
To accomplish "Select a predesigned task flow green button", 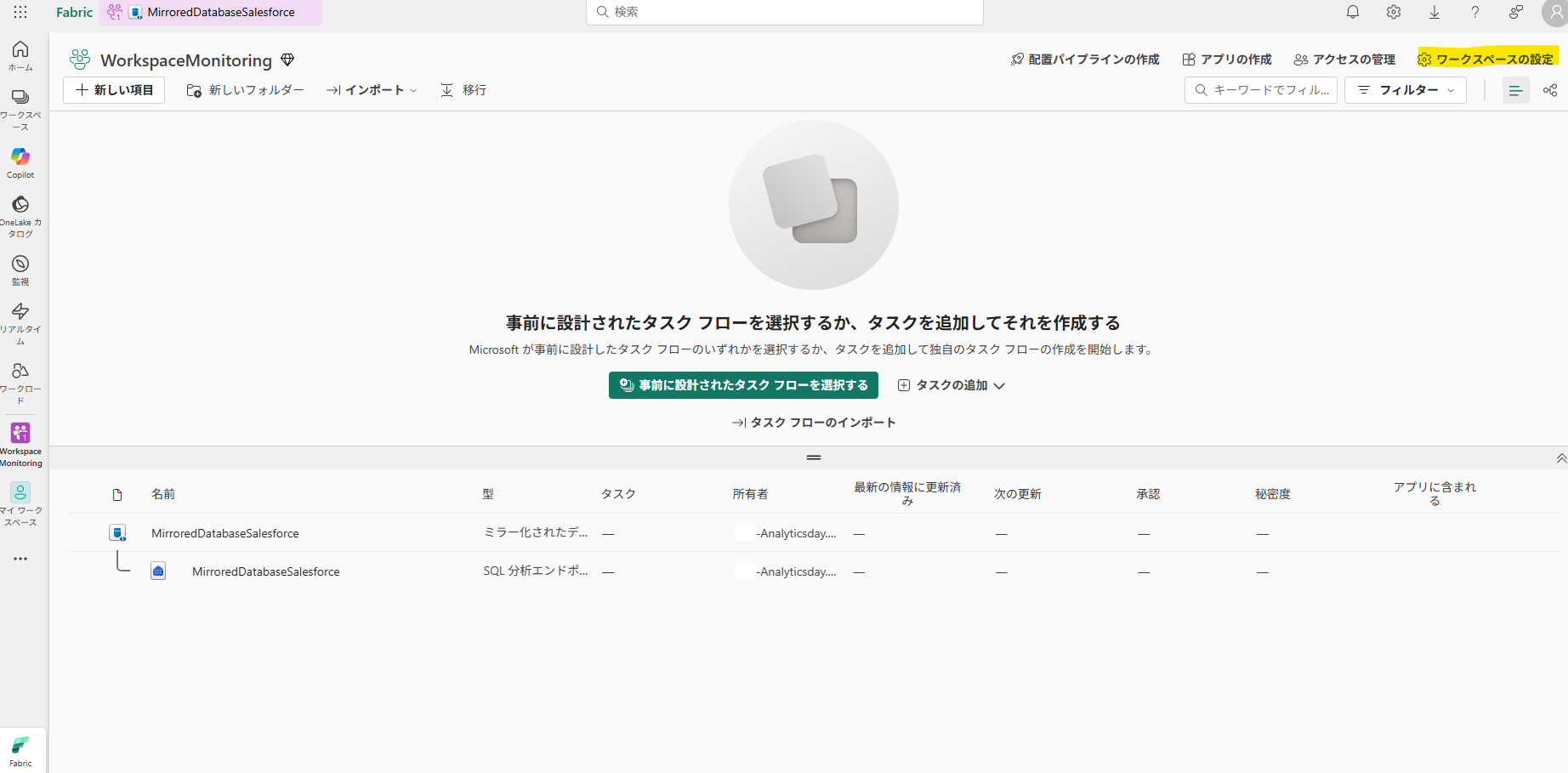I will [x=743, y=385].
